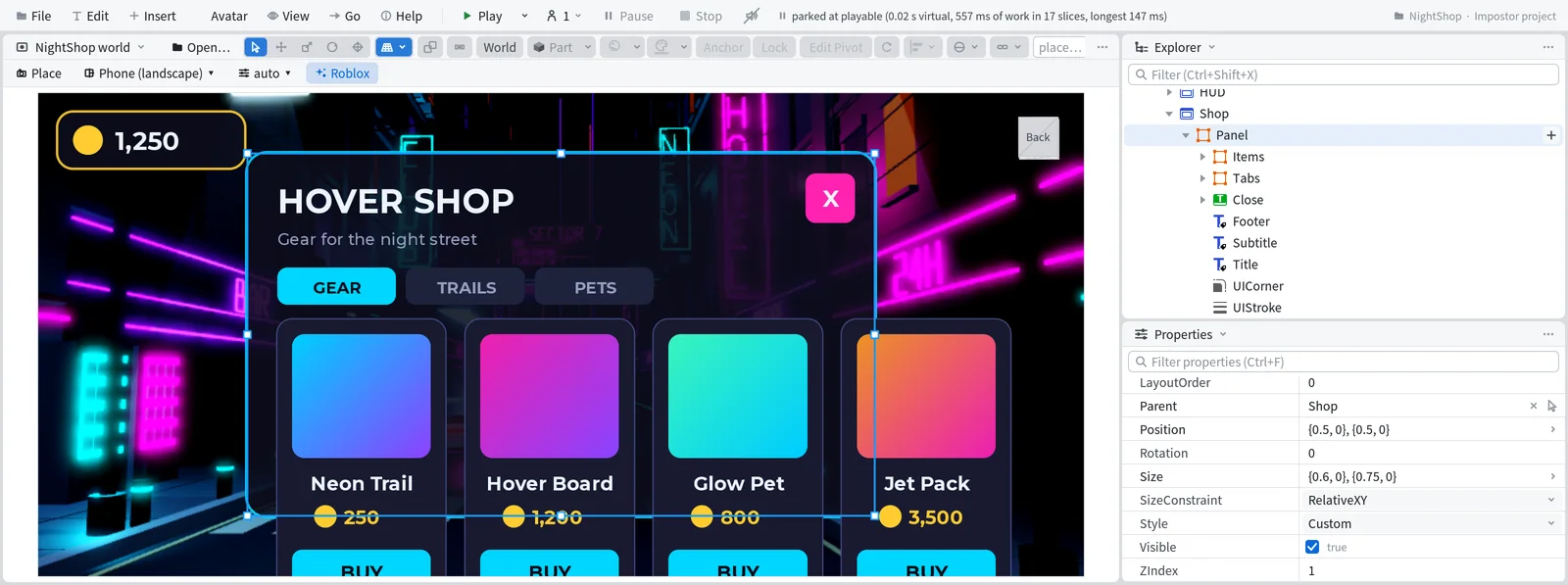Toggle the Anchor button
This screenshot has width=1568, height=585.
(x=723, y=47)
